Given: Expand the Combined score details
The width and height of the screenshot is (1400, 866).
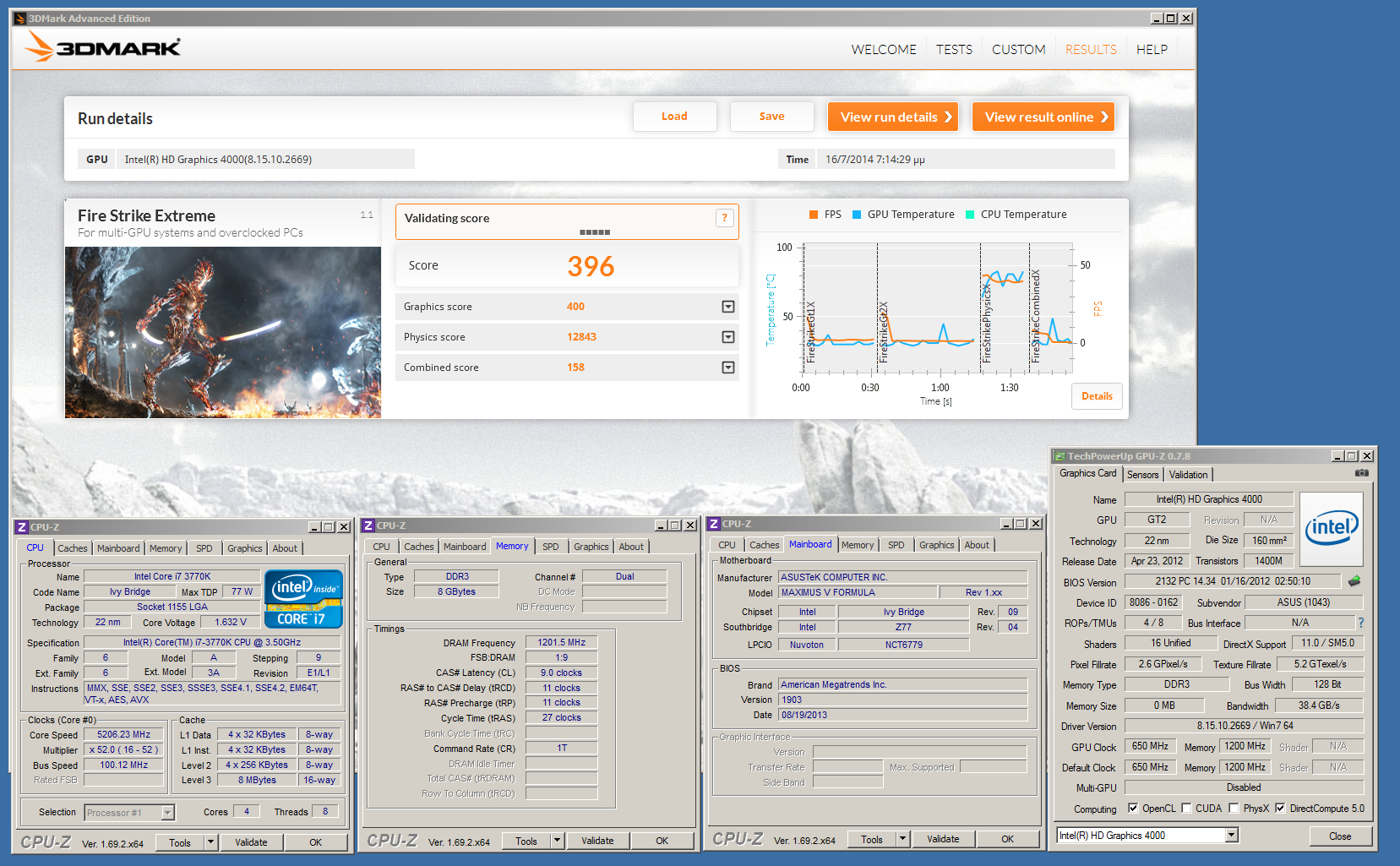Looking at the screenshot, I should (x=728, y=368).
